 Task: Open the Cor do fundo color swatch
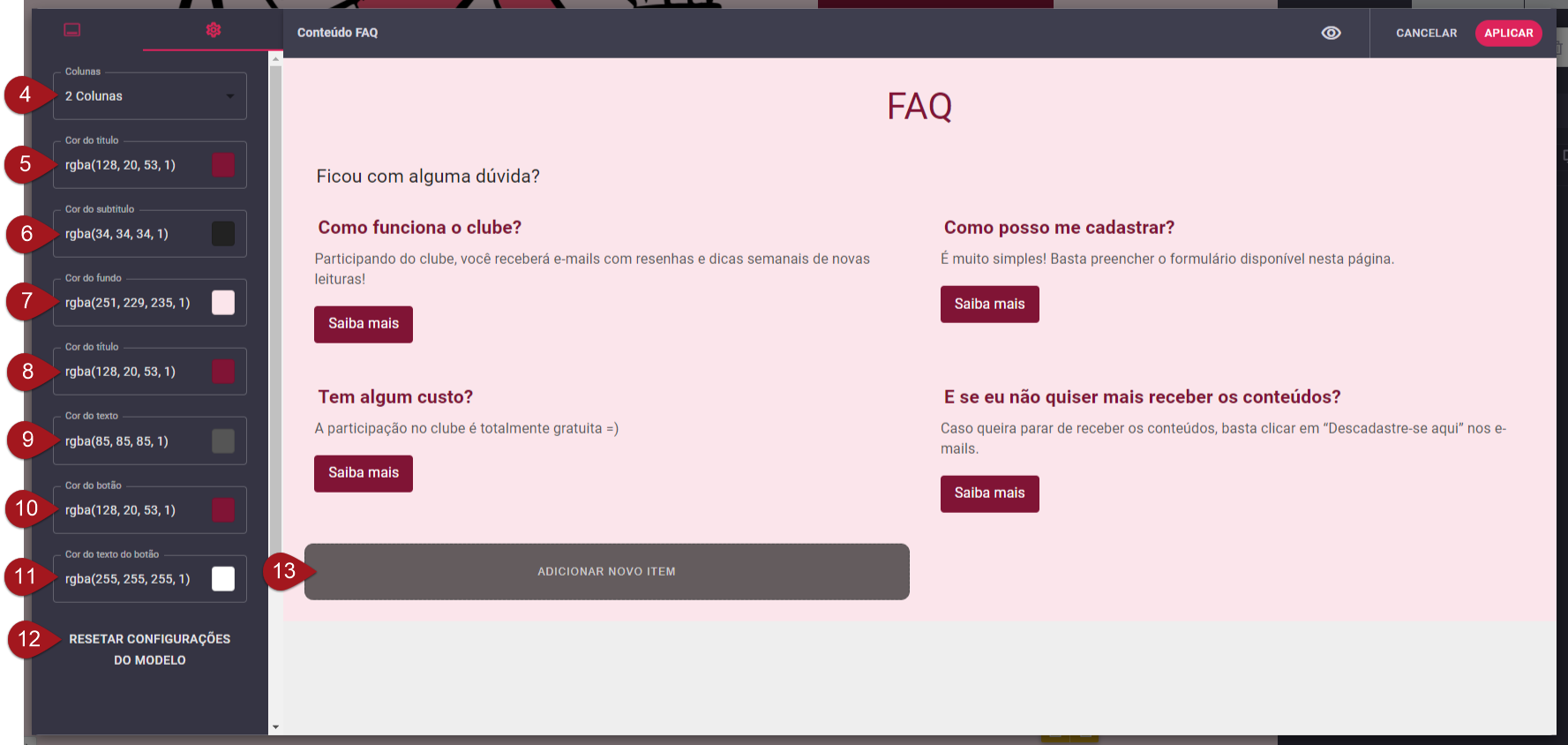point(223,303)
